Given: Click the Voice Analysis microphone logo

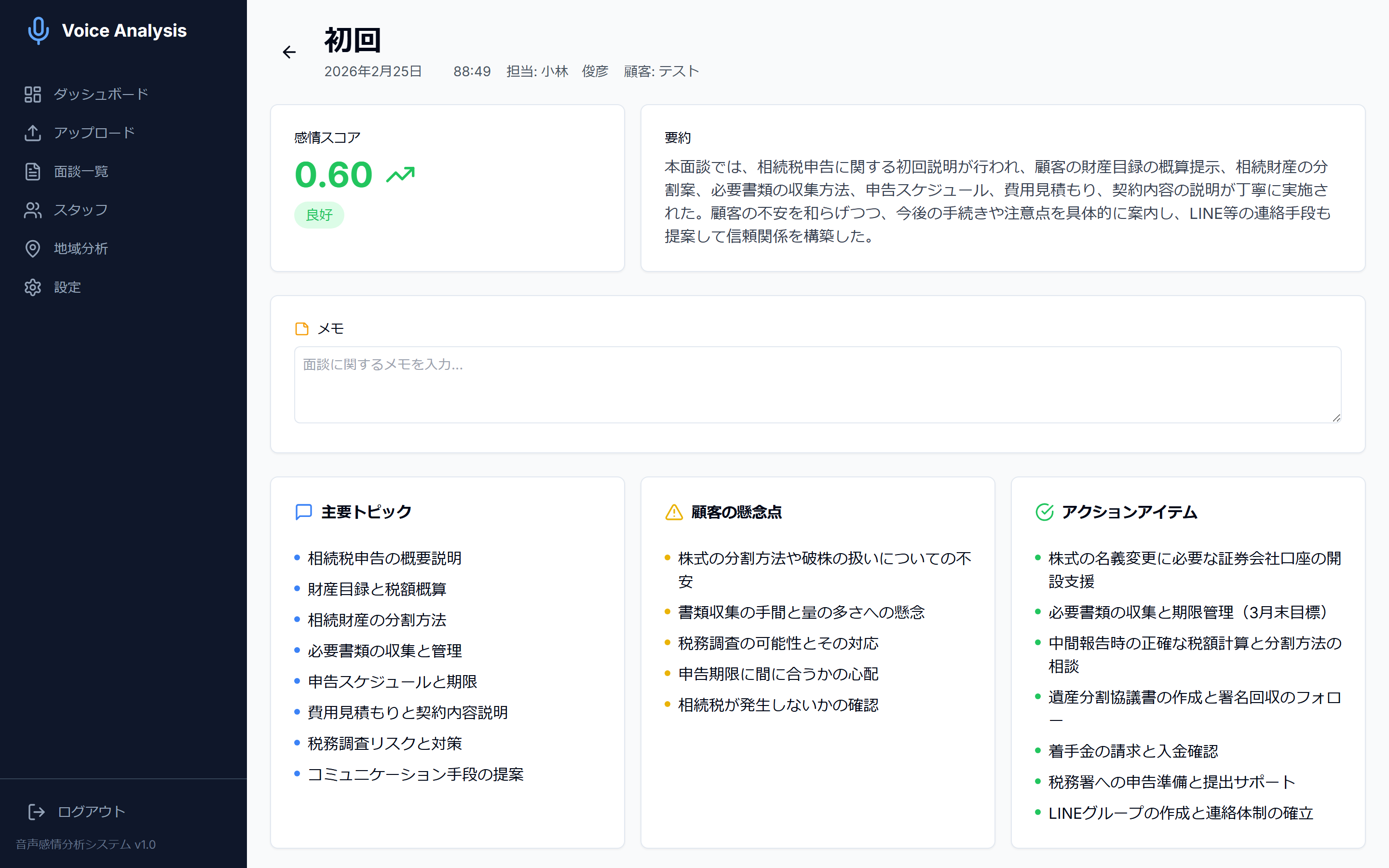Looking at the screenshot, I should [x=38, y=30].
